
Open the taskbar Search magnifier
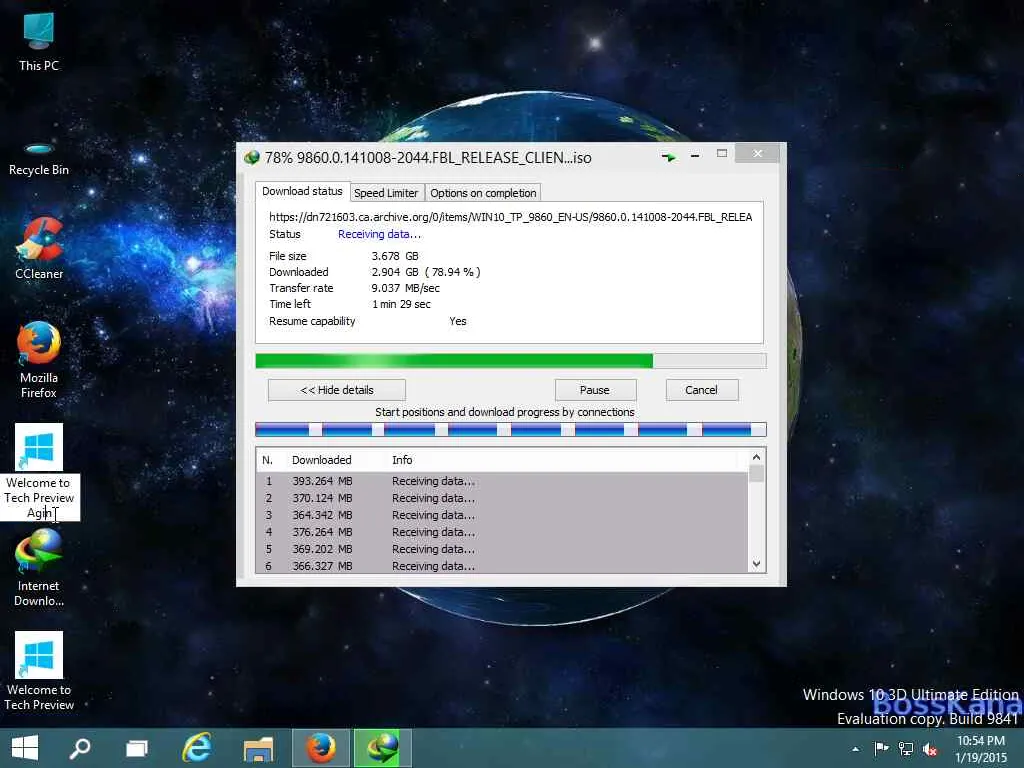[x=80, y=748]
